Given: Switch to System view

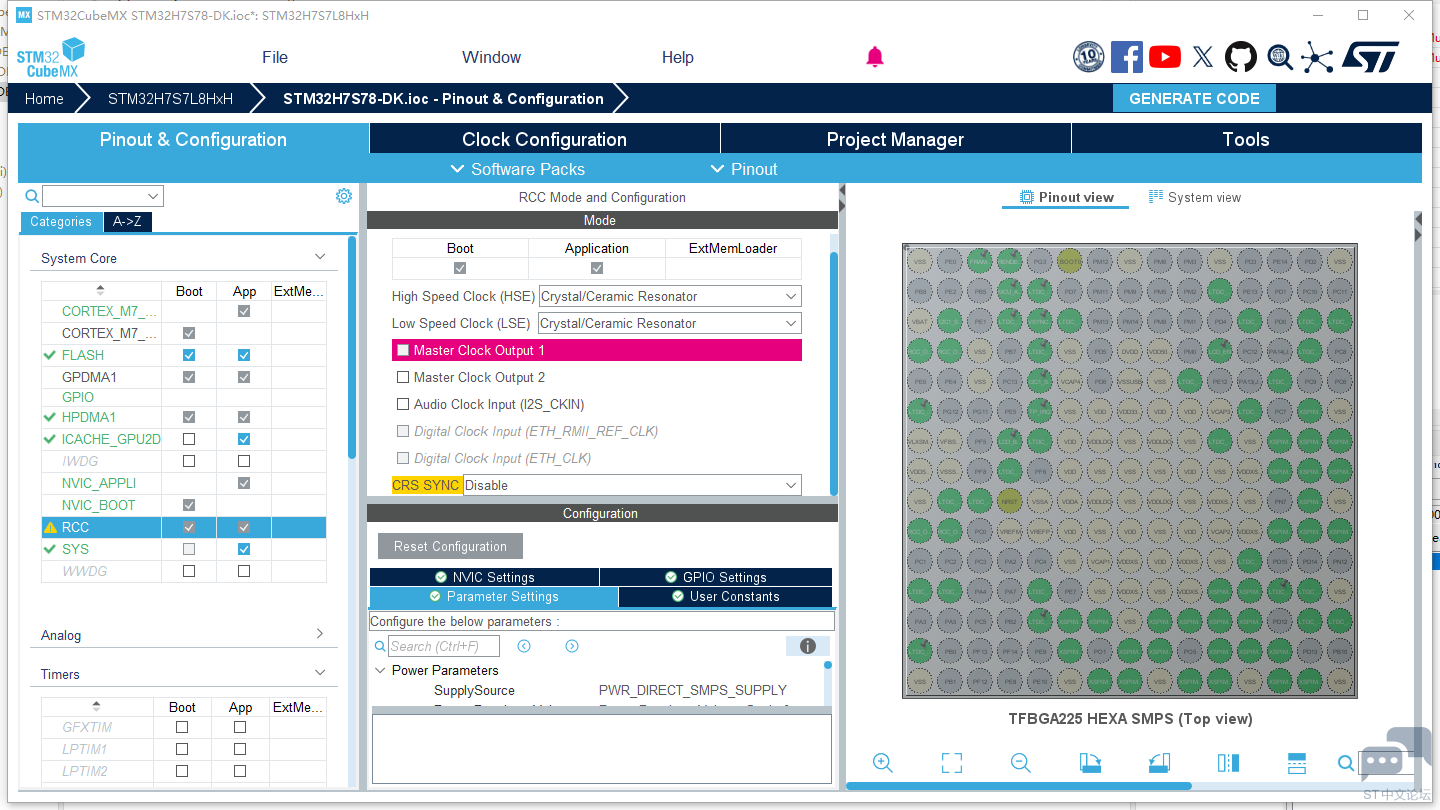Looking at the screenshot, I should (x=1195, y=197).
